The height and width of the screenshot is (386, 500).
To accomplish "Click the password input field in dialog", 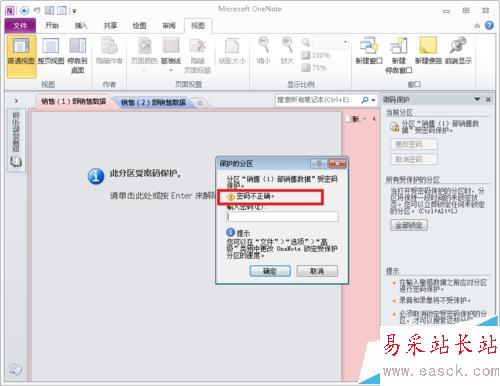I will (x=283, y=216).
